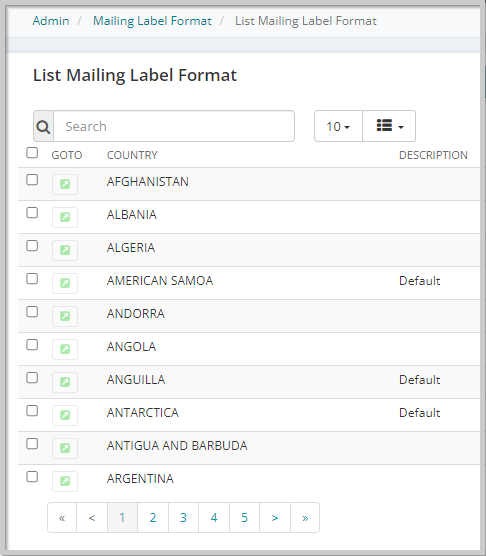486x556 pixels.
Task: Select the AMERICAN SAMOA country cell
Action: [x=160, y=280]
